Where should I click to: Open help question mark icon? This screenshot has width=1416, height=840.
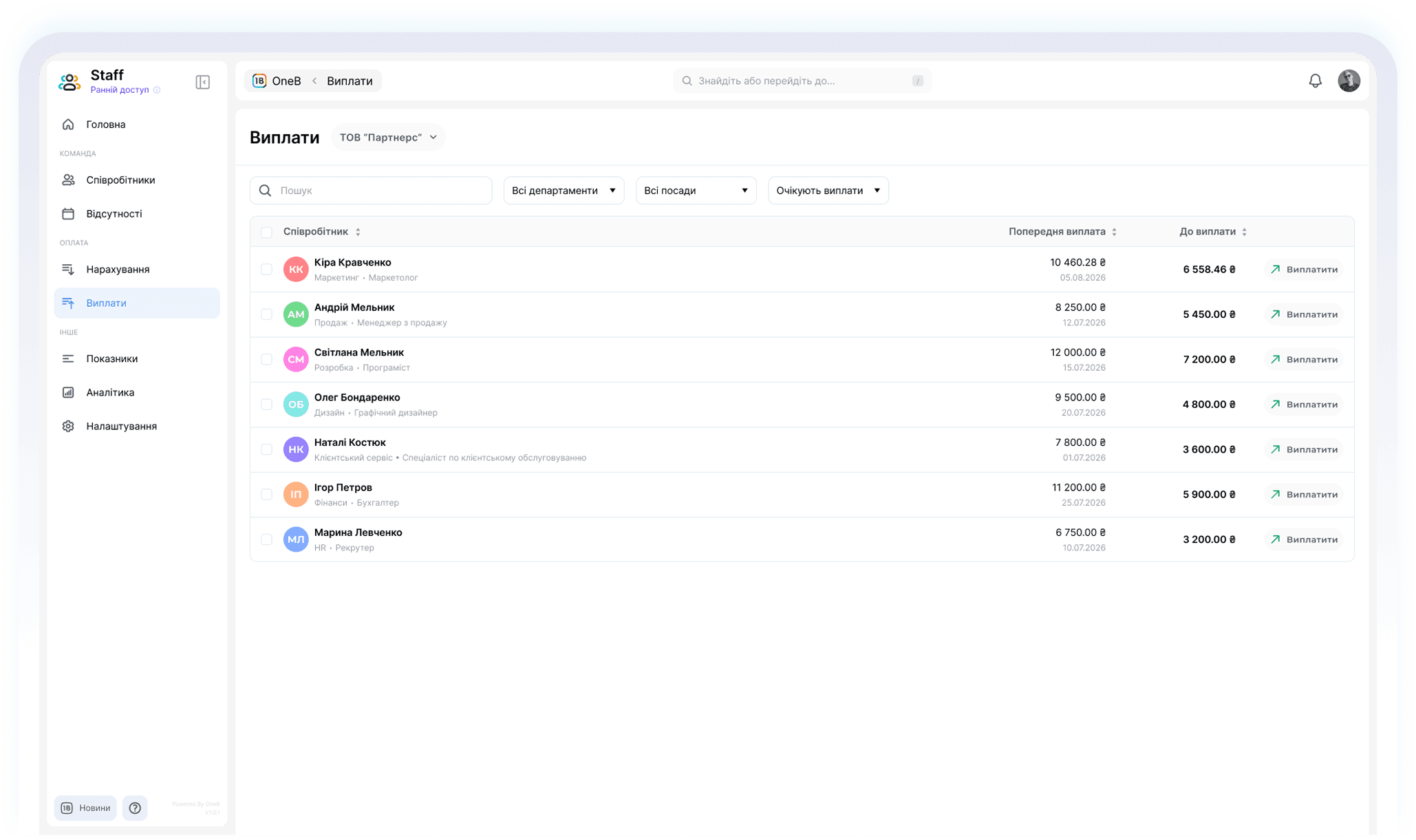point(135,808)
